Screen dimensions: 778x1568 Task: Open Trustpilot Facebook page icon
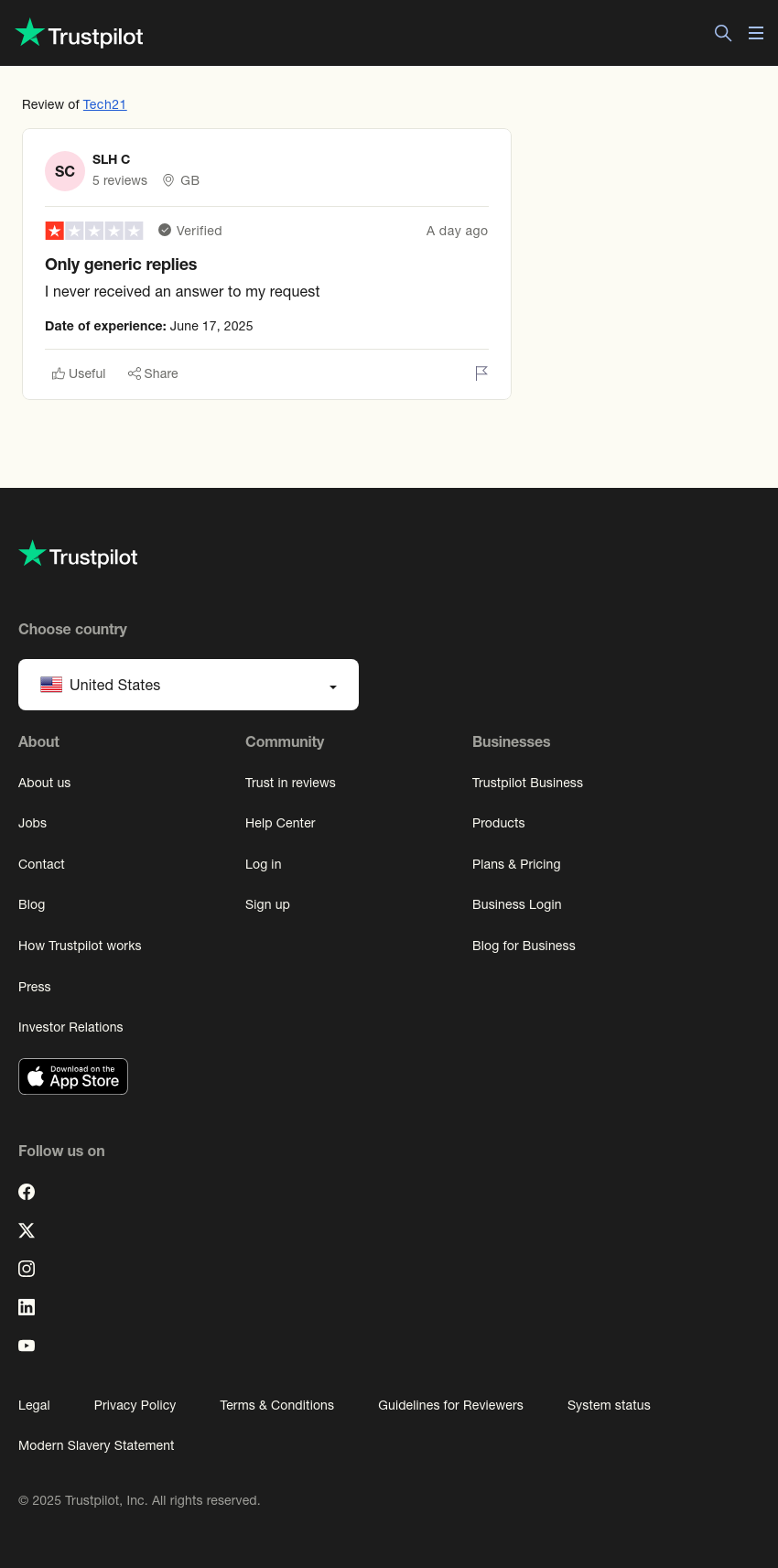[27, 1192]
